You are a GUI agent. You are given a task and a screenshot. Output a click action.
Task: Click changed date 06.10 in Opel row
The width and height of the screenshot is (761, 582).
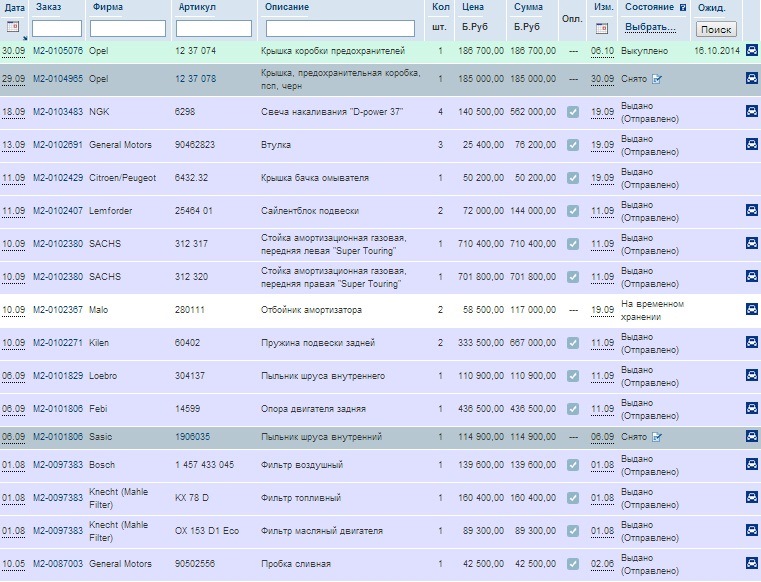[602, 51]
